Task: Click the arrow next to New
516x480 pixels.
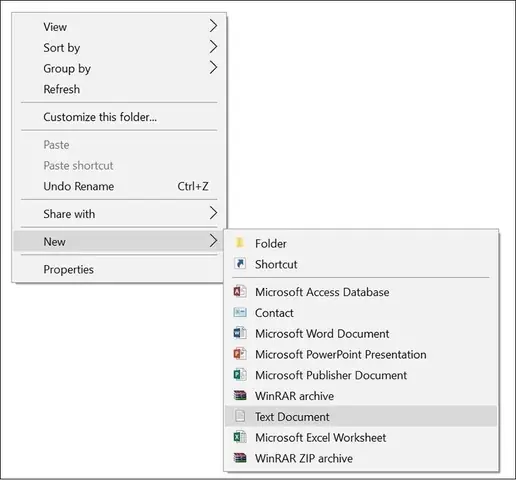Action: pyautogui.click(x=213, y=241)
